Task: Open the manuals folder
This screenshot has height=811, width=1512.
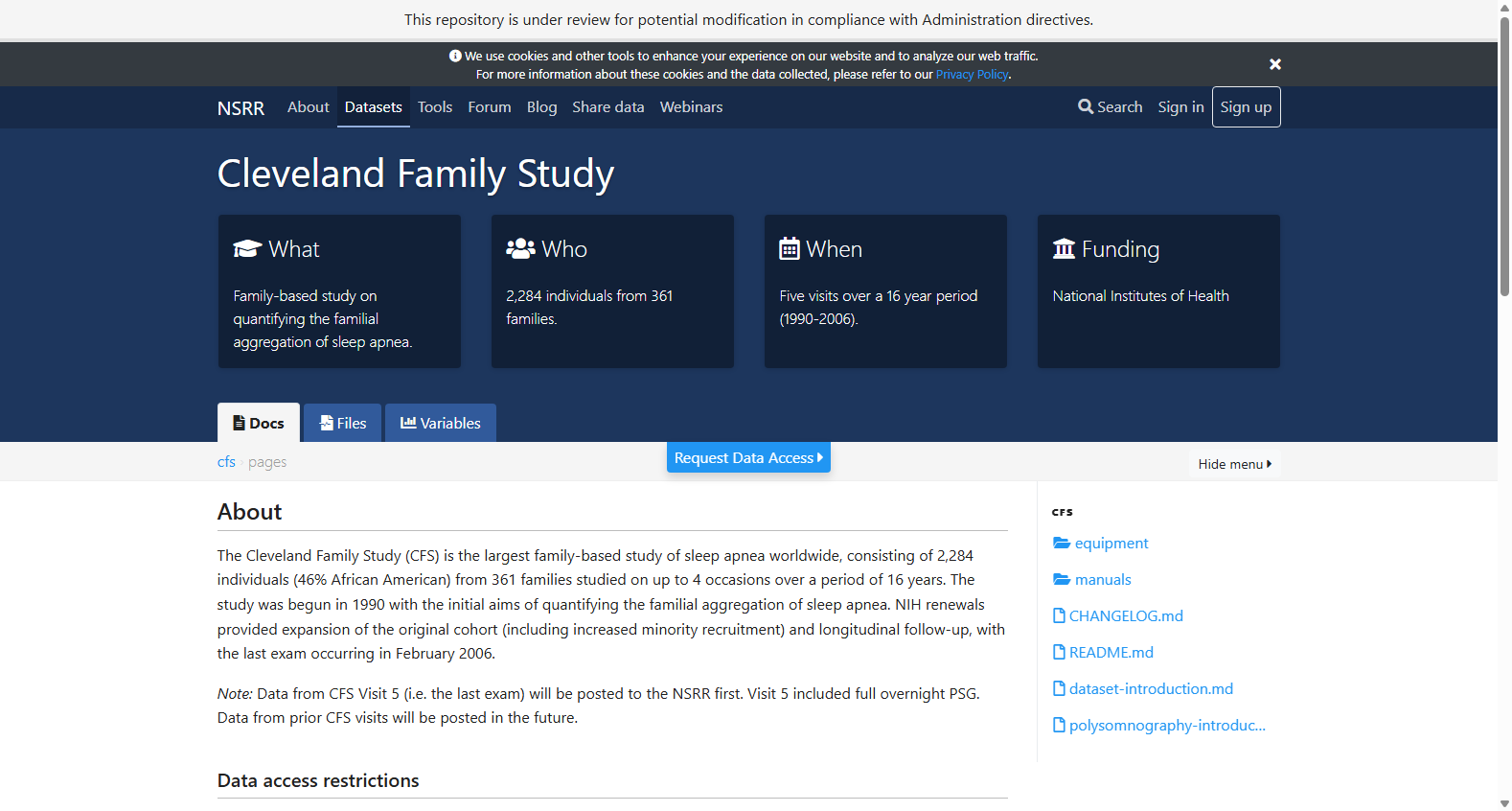Action: (1102, 579)
